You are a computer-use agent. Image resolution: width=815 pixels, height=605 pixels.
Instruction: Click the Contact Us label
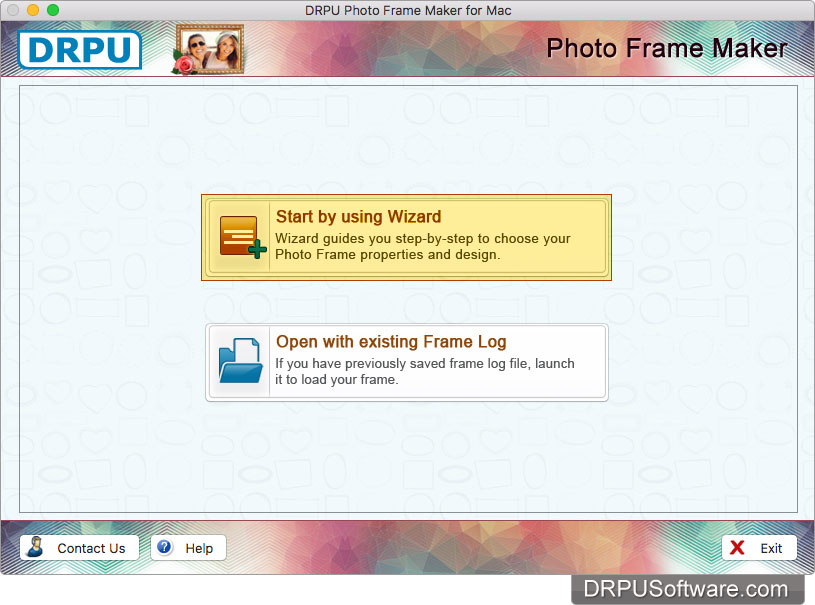point(91,548)
